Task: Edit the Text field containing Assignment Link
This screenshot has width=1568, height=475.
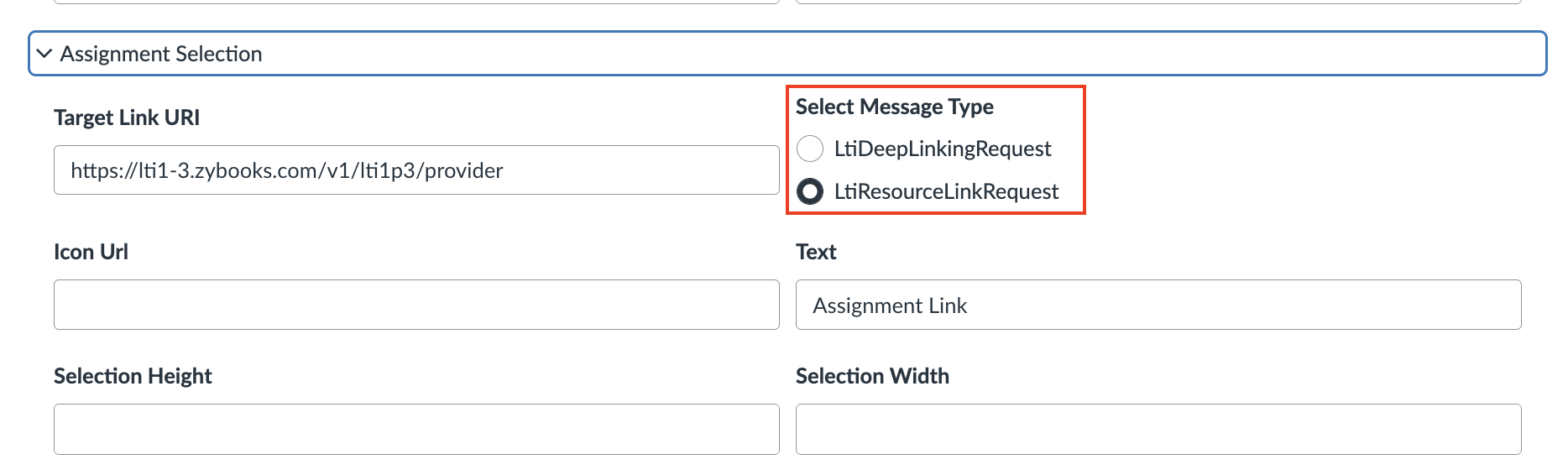Action: (x=1158, y=305)
